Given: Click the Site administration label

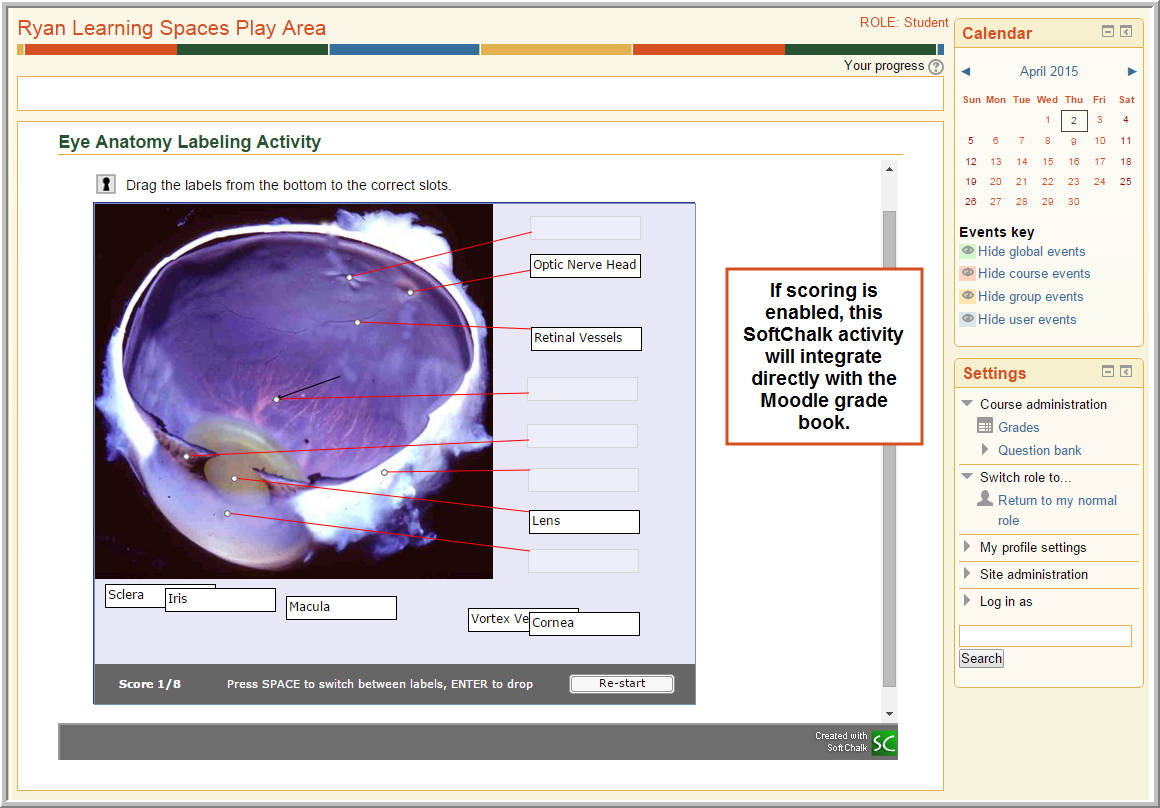Looking at the screenshot, I should [1033, 574].
